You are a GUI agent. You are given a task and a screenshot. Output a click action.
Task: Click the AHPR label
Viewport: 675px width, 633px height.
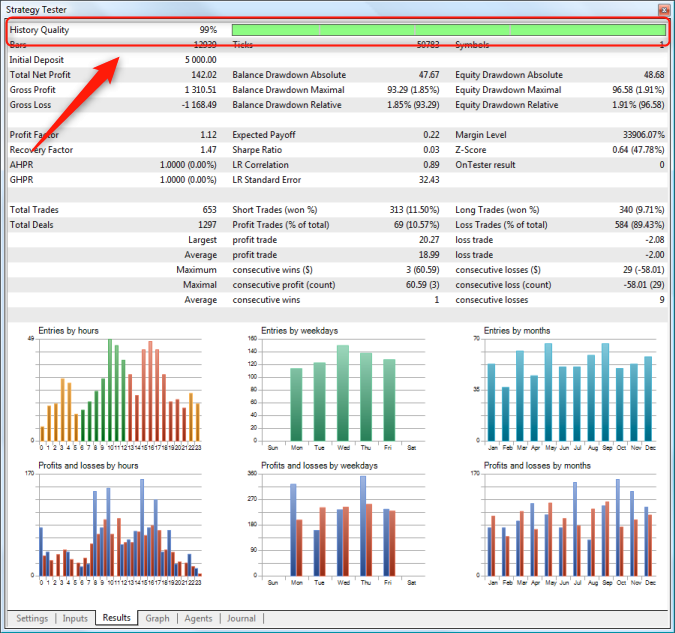22,165
